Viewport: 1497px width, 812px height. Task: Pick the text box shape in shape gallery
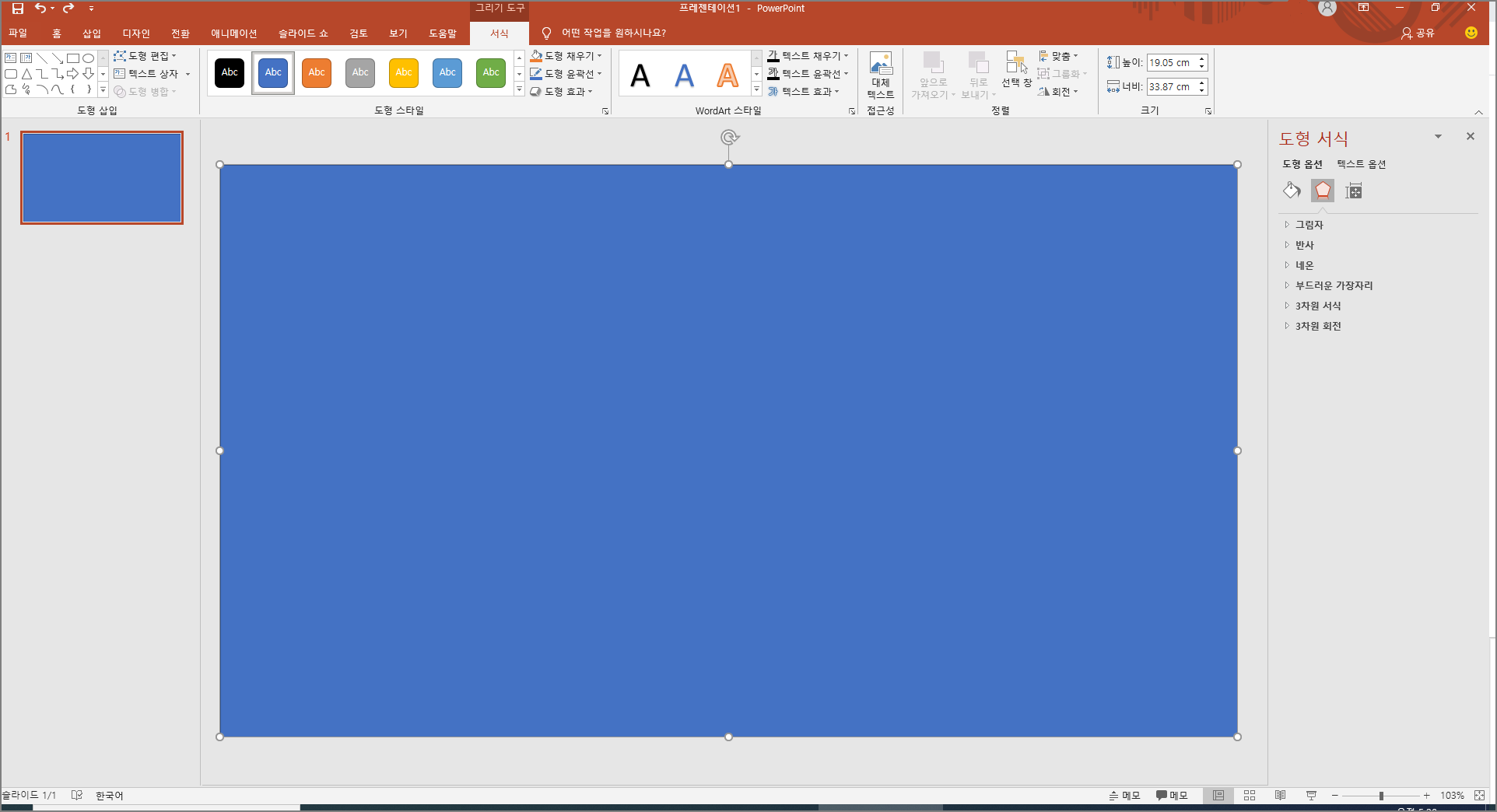tap(11, 58)
